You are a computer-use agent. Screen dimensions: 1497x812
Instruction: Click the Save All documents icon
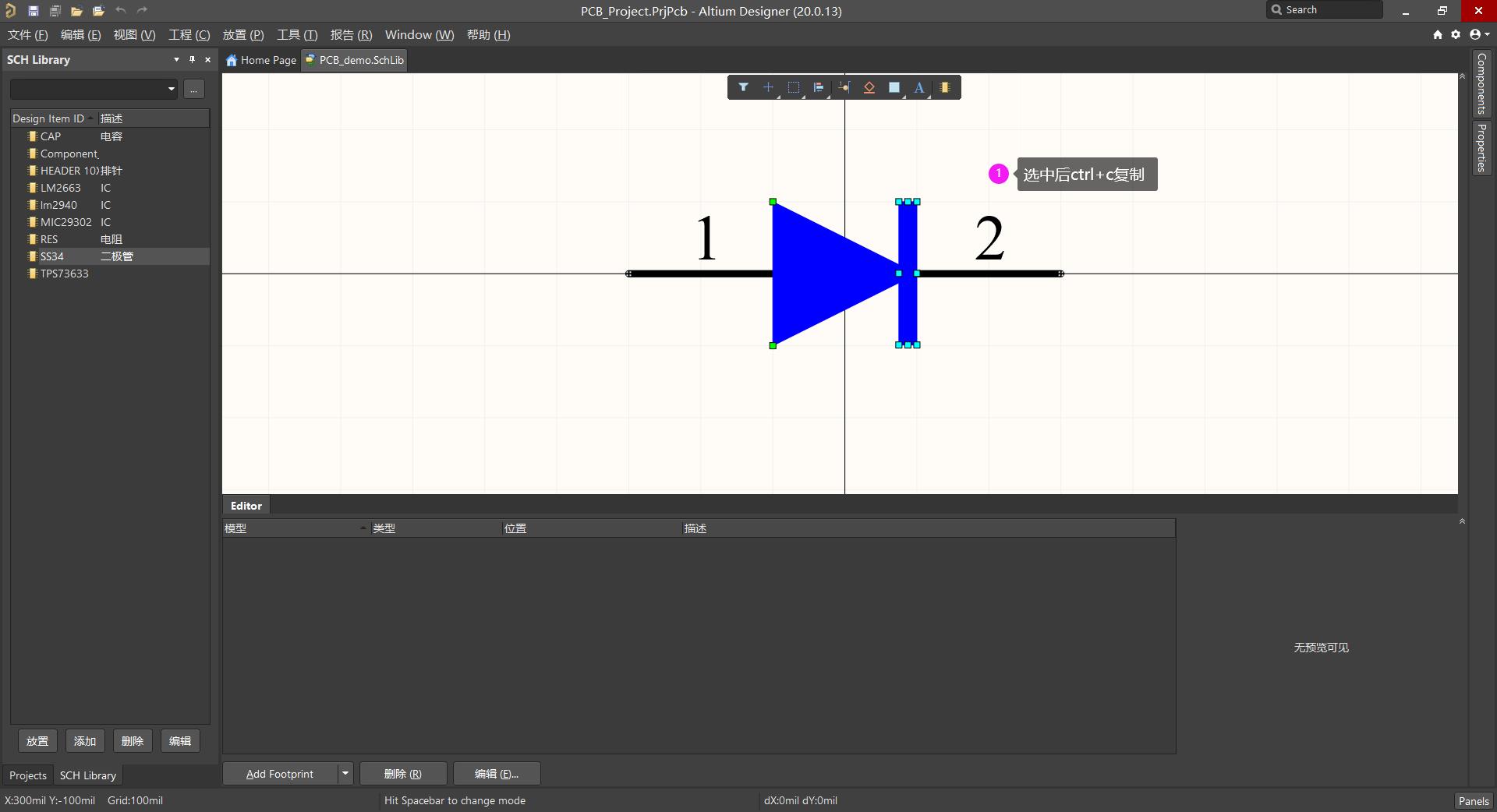coord(55,11)
